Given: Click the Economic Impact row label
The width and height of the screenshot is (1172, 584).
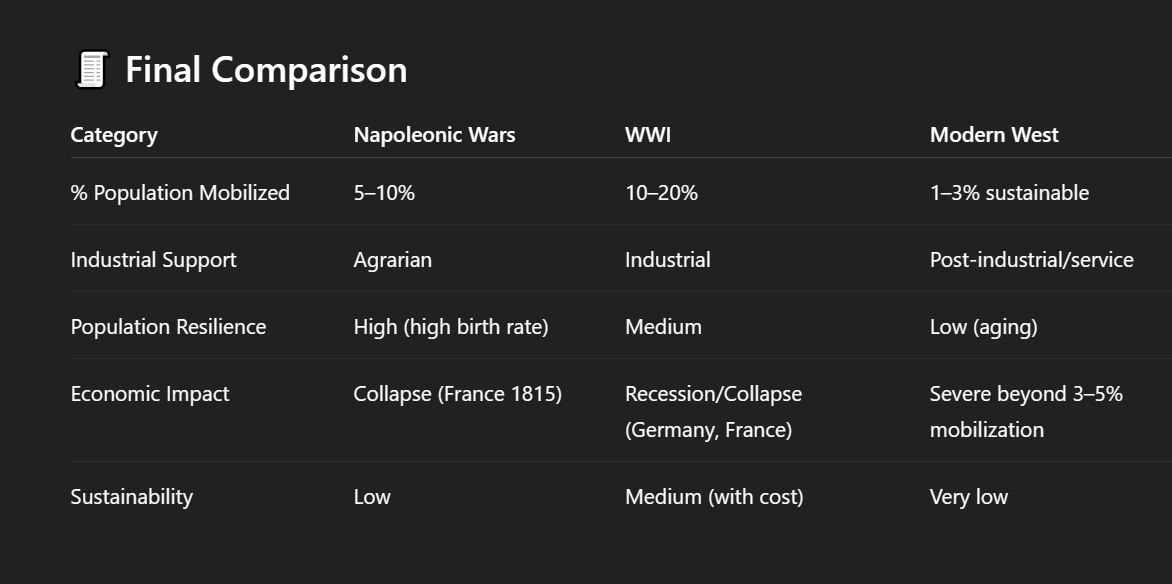Looking at the screenshot, I should pyautogui.click(x=149, y=394).
